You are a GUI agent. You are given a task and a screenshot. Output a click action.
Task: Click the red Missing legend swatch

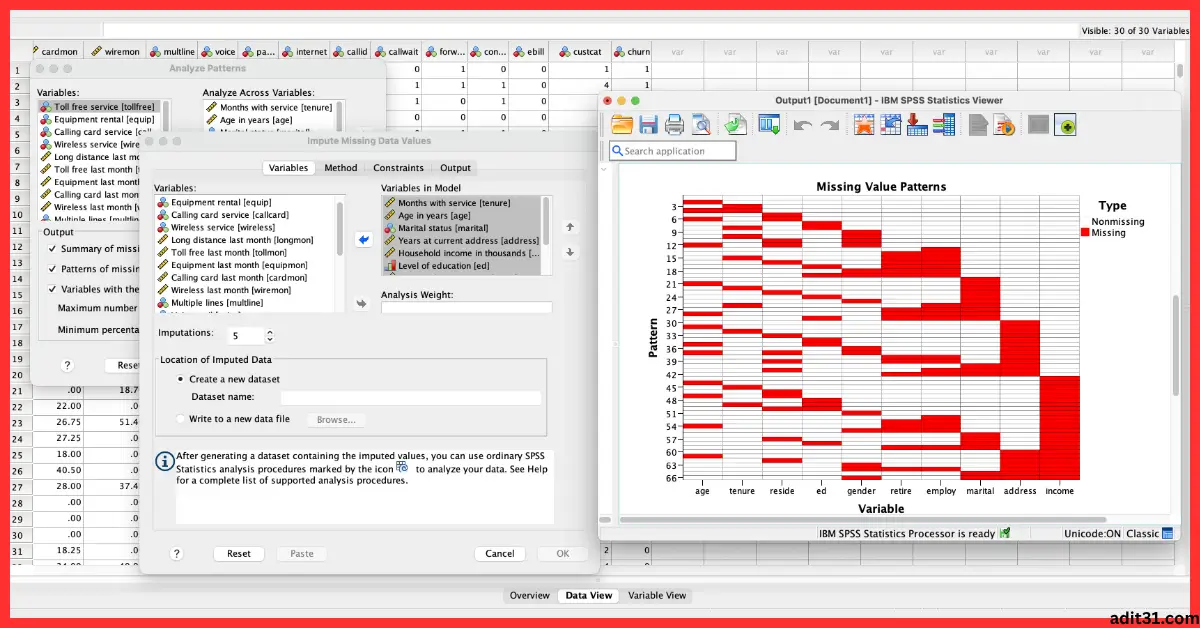click(x=1085, y=233)
